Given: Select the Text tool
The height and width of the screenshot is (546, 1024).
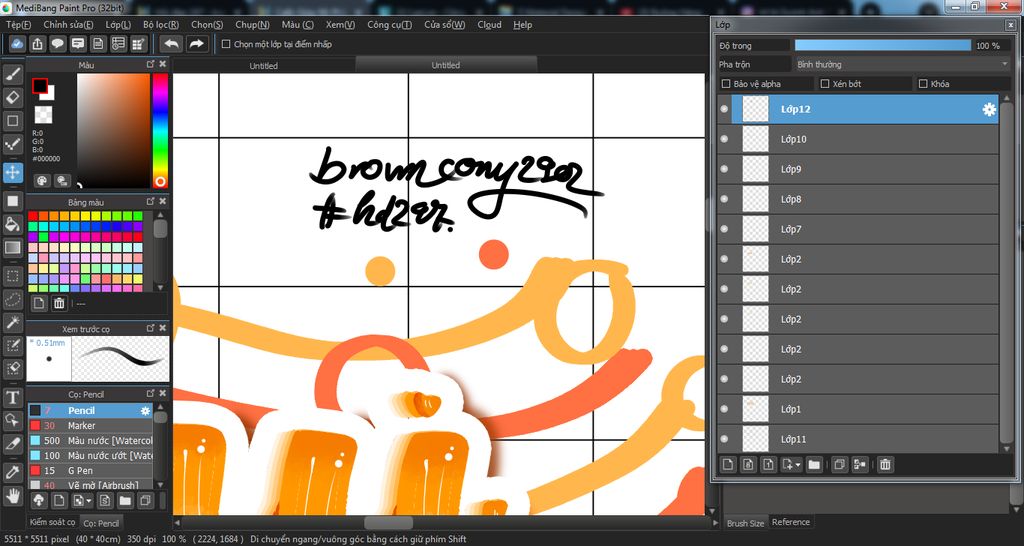Looking at the screenshot, I should pyautogui.click(x=12, y=397).
